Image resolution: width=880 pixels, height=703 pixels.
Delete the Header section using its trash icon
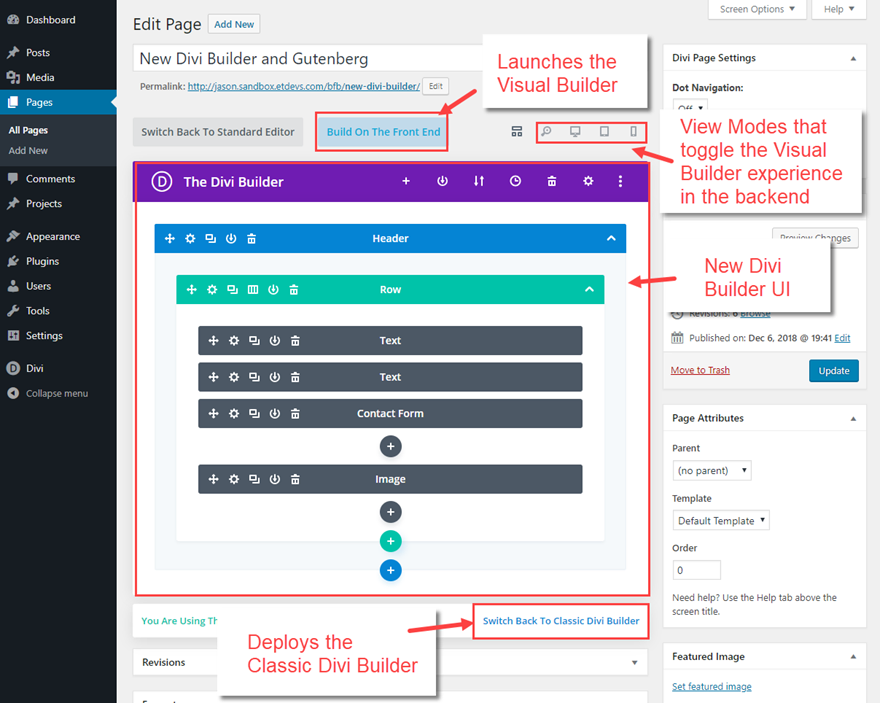[x=251, y=238]
